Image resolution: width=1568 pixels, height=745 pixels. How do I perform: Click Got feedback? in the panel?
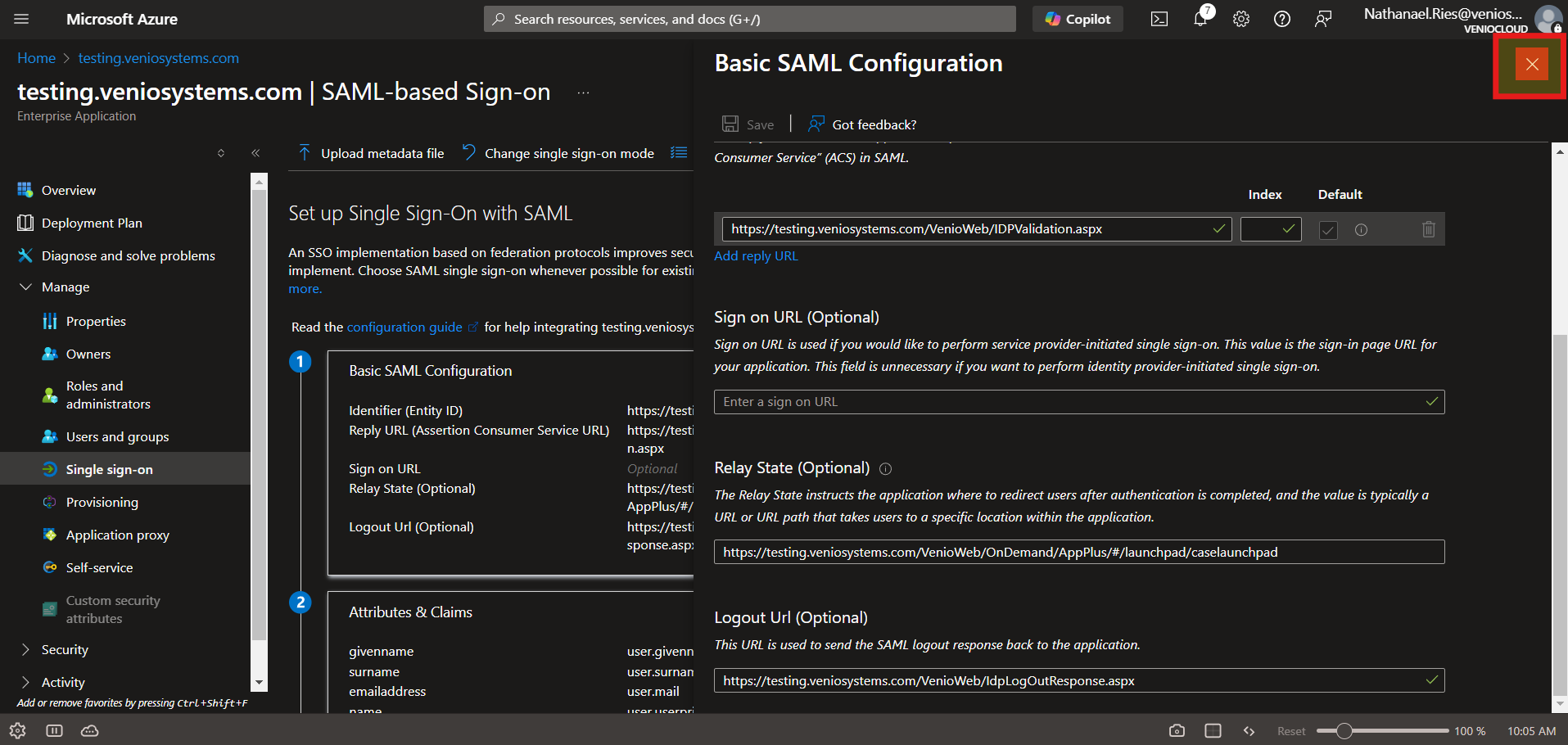862,124
